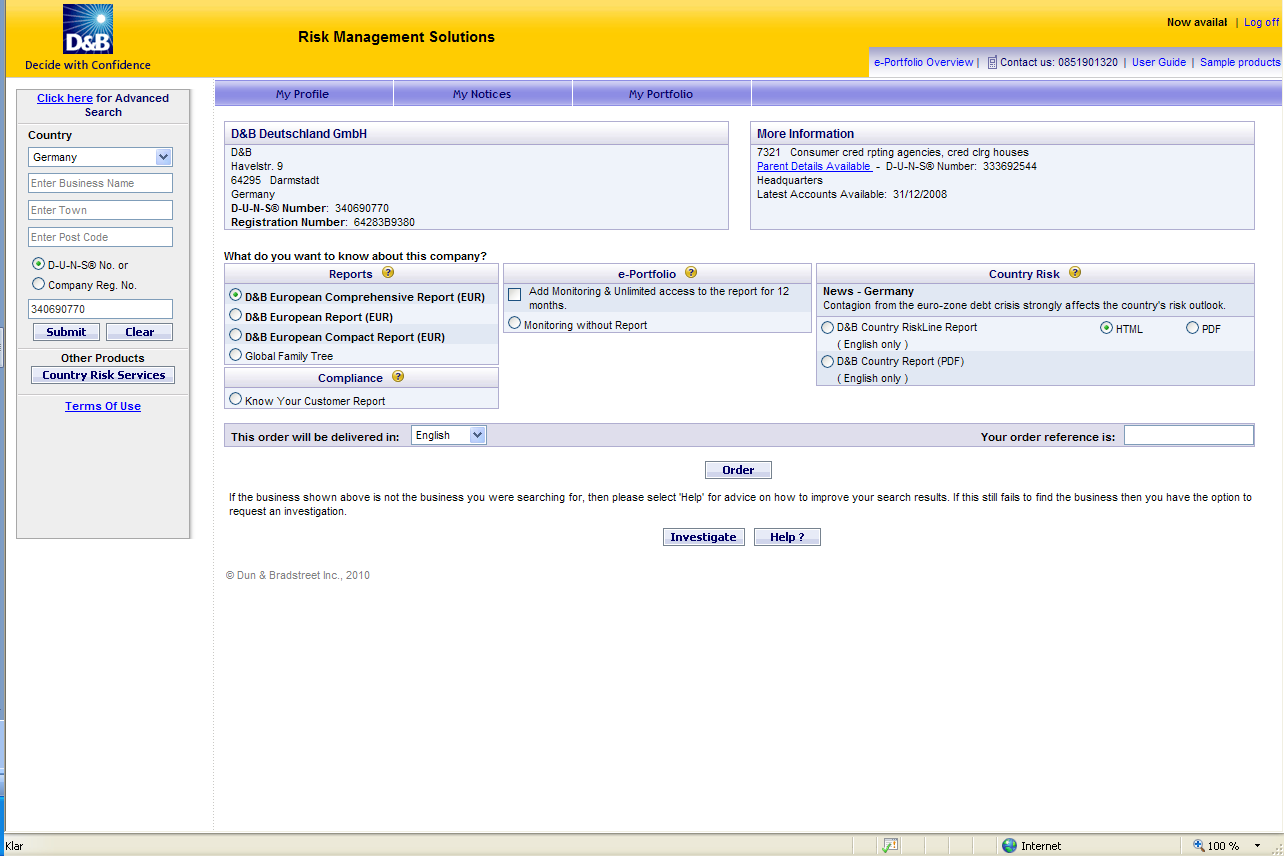Open help icon next to Country Risk heading
The height and width of the screenshot is (856, 1284).
pyautogui.click(x=1074, y=272)
